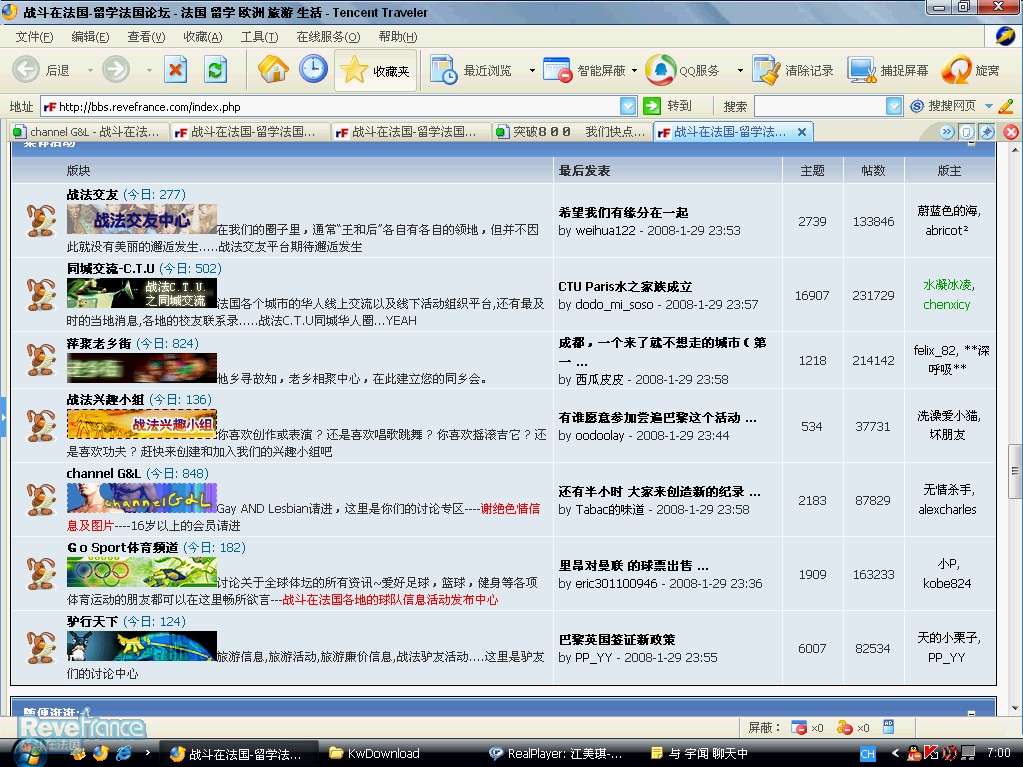
Task: Open the 帮助(H) menu
Action: [397, 37]
